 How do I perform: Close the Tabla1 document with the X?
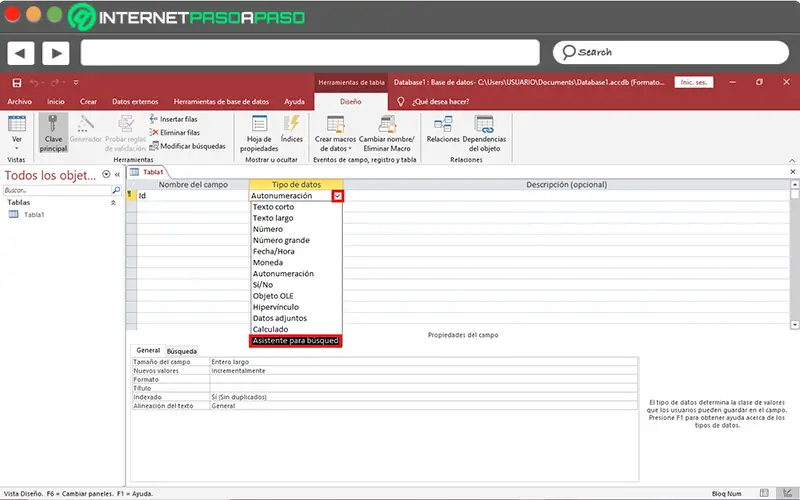[x=793, y=172]
